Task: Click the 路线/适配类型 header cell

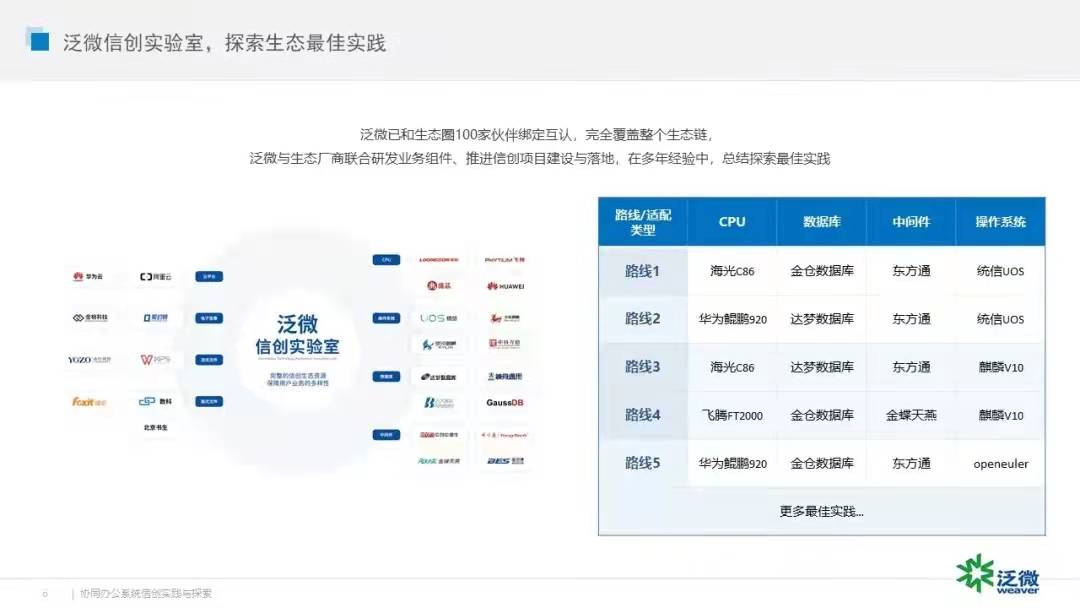Action: click(x=643, y=222)
